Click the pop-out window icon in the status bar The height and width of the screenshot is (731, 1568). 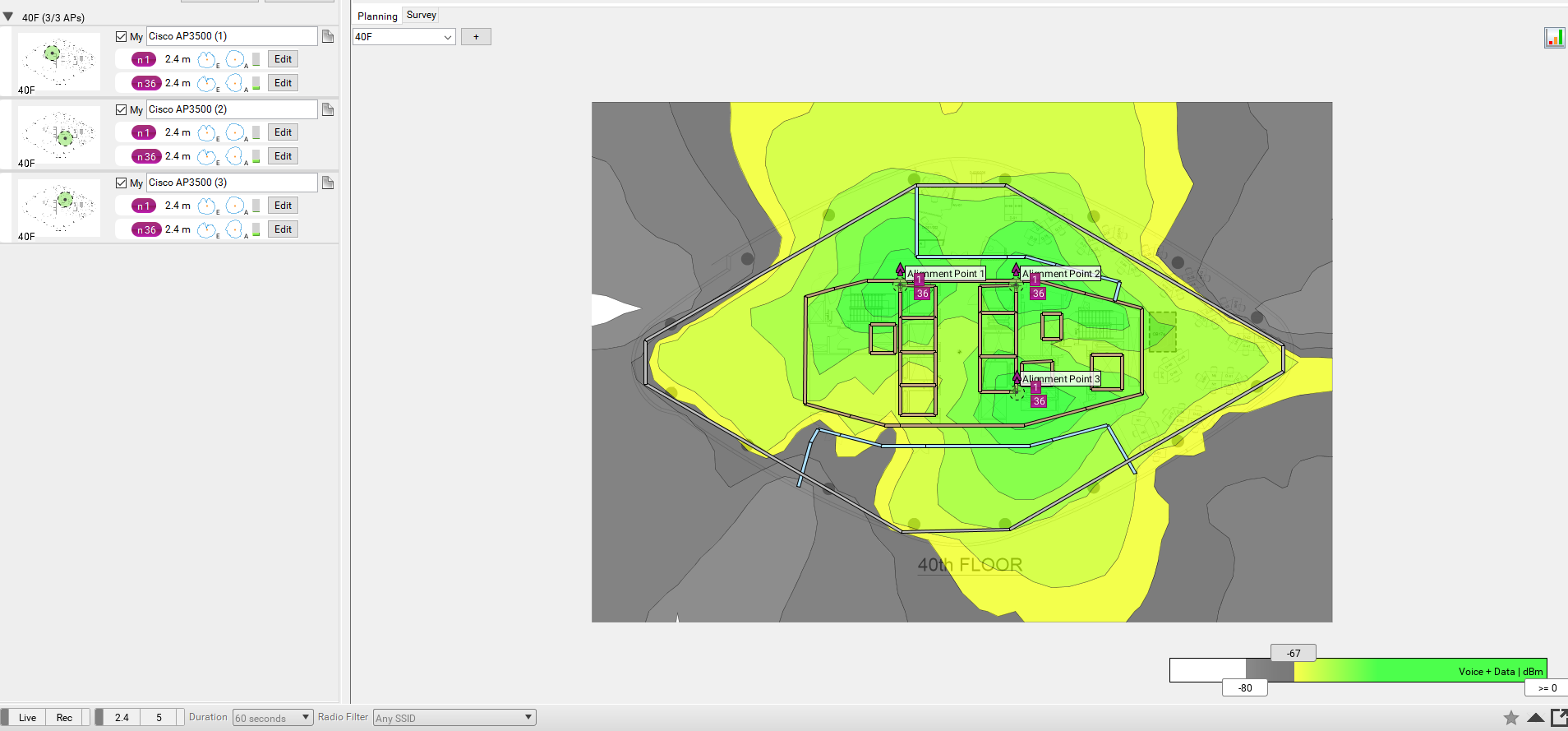point(1559,718)
